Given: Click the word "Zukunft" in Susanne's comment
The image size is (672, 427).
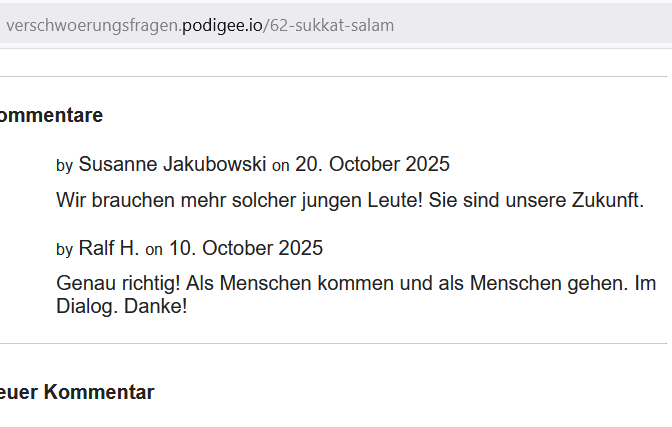Looking at the screenshot, I should [x=606, y=200].
